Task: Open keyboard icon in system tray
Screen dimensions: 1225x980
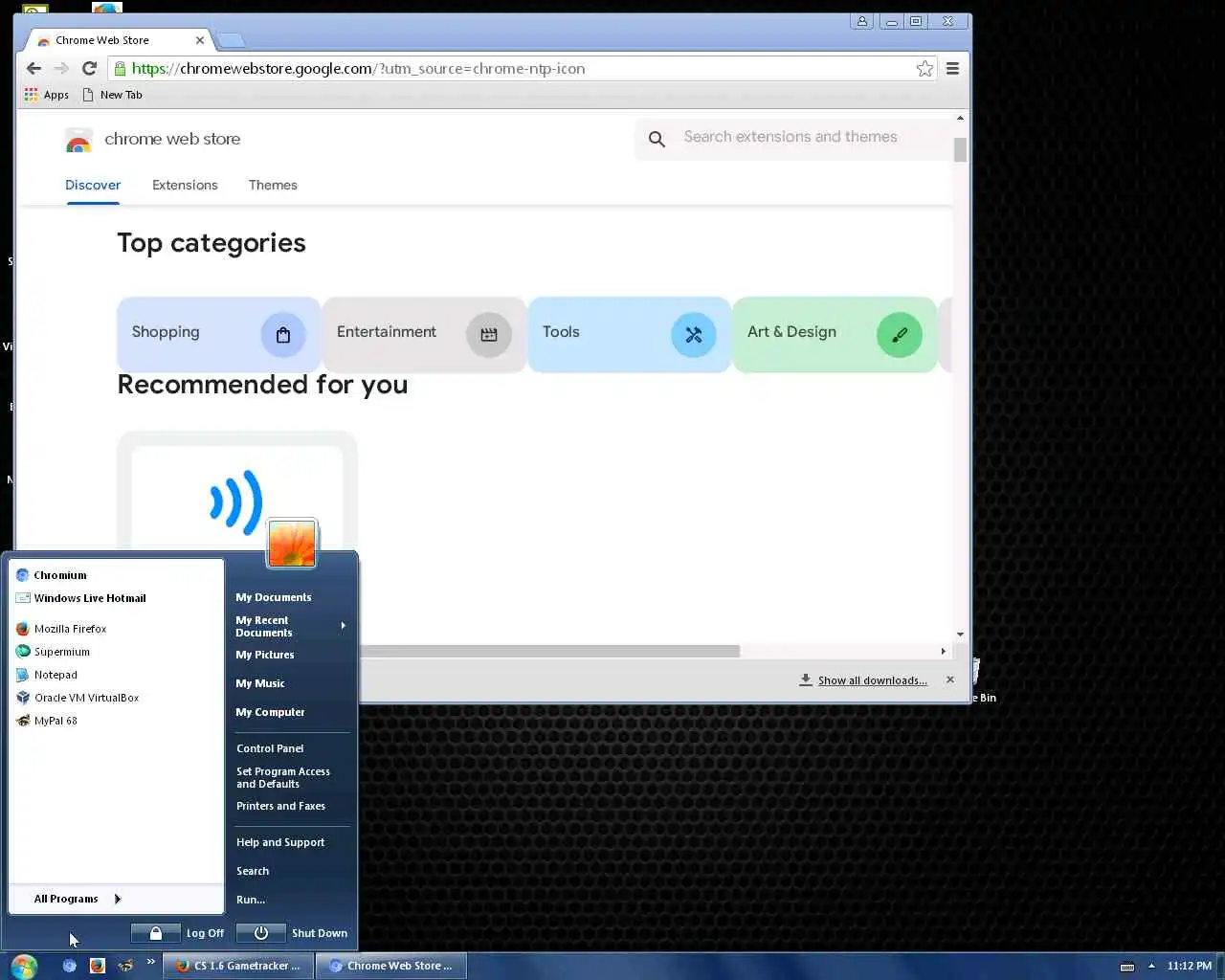Action: [x=1127, y=967]
